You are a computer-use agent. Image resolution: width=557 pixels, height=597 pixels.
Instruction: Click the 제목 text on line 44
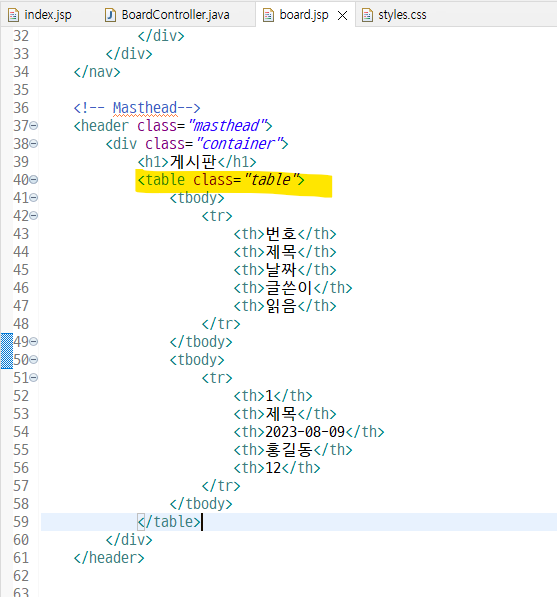click(281, 252)
